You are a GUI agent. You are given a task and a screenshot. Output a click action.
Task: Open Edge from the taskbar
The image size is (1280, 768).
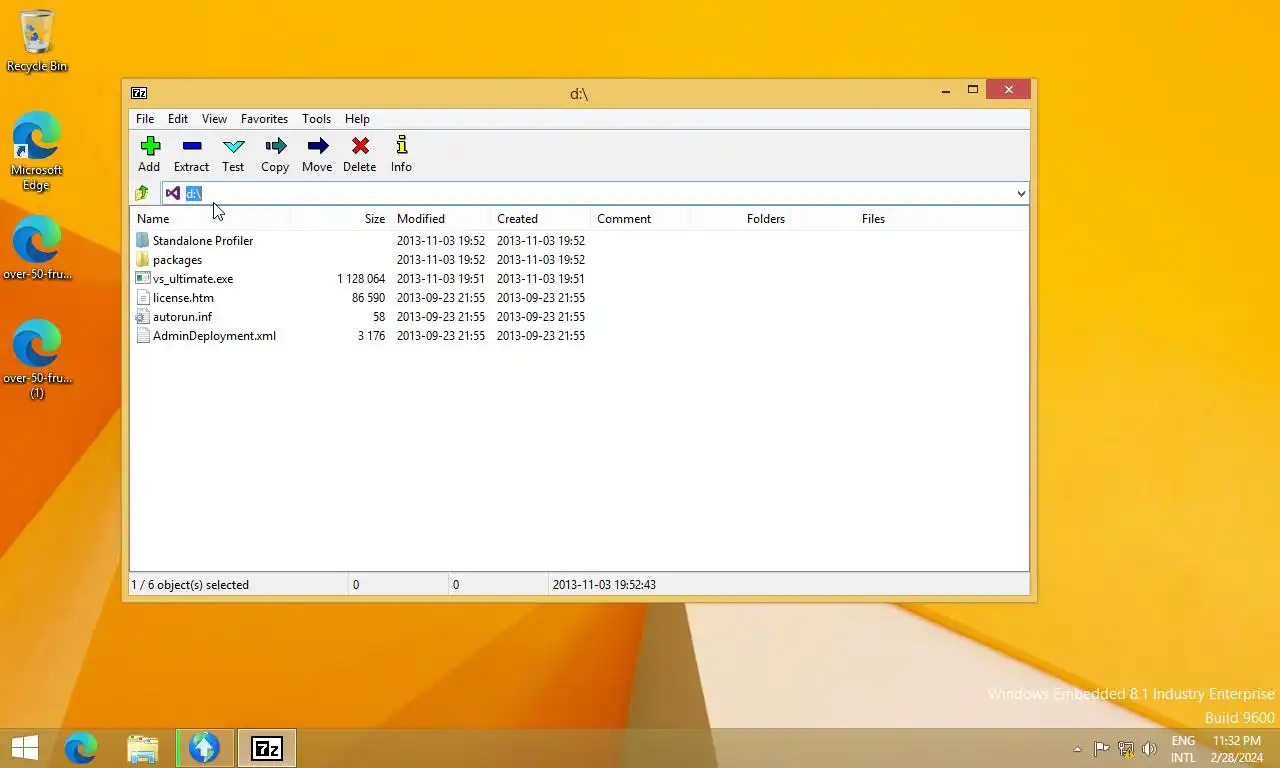(81, 748)
